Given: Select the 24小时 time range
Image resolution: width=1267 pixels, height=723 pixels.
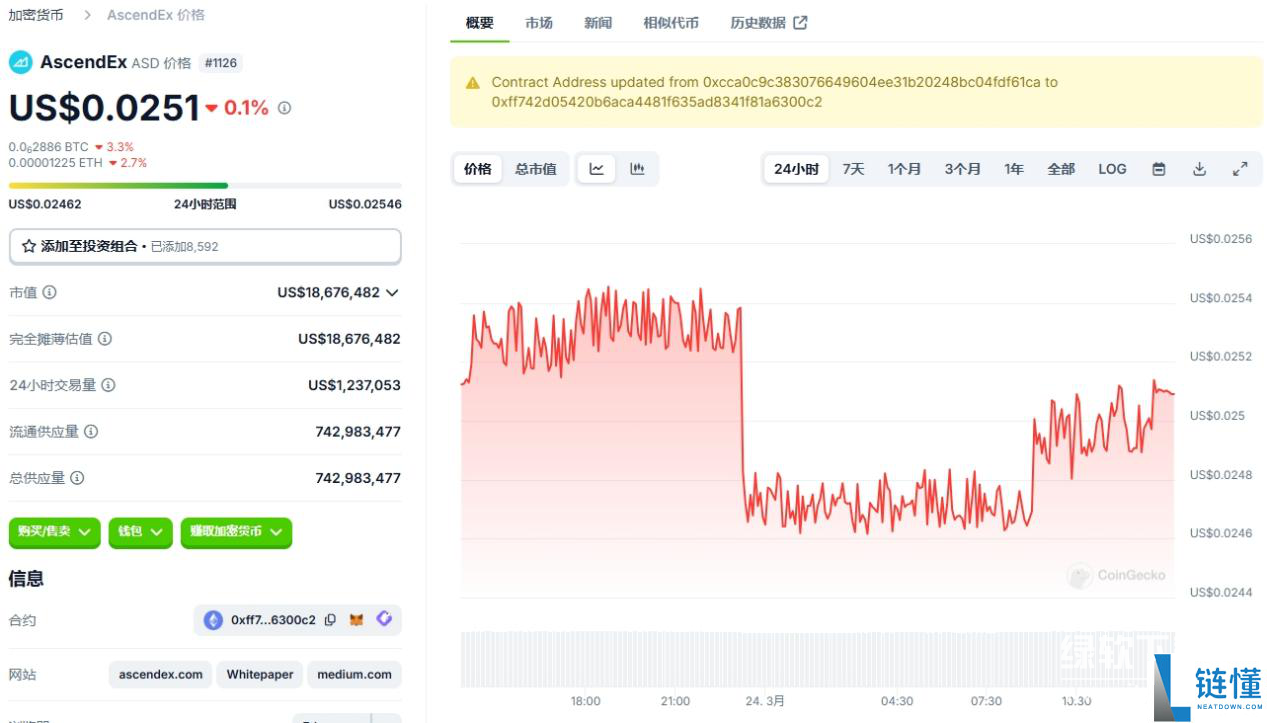Looking at the screenshot, I should point(796,169).
